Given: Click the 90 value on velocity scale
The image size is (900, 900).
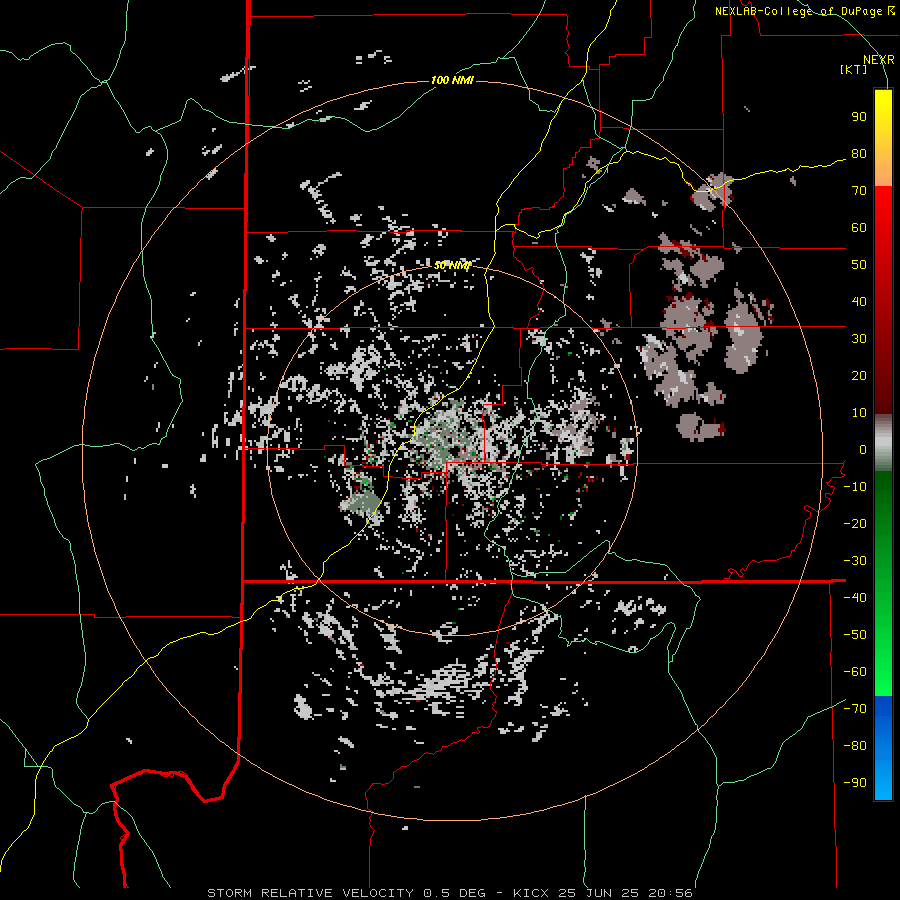Looking at the screenshot, I should point(859,117).
